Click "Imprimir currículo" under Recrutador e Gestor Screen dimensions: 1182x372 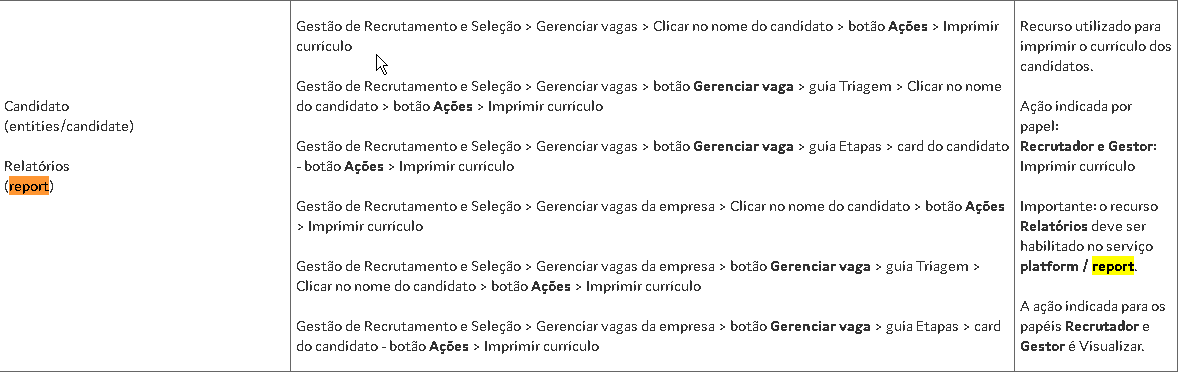[1077, 166]
